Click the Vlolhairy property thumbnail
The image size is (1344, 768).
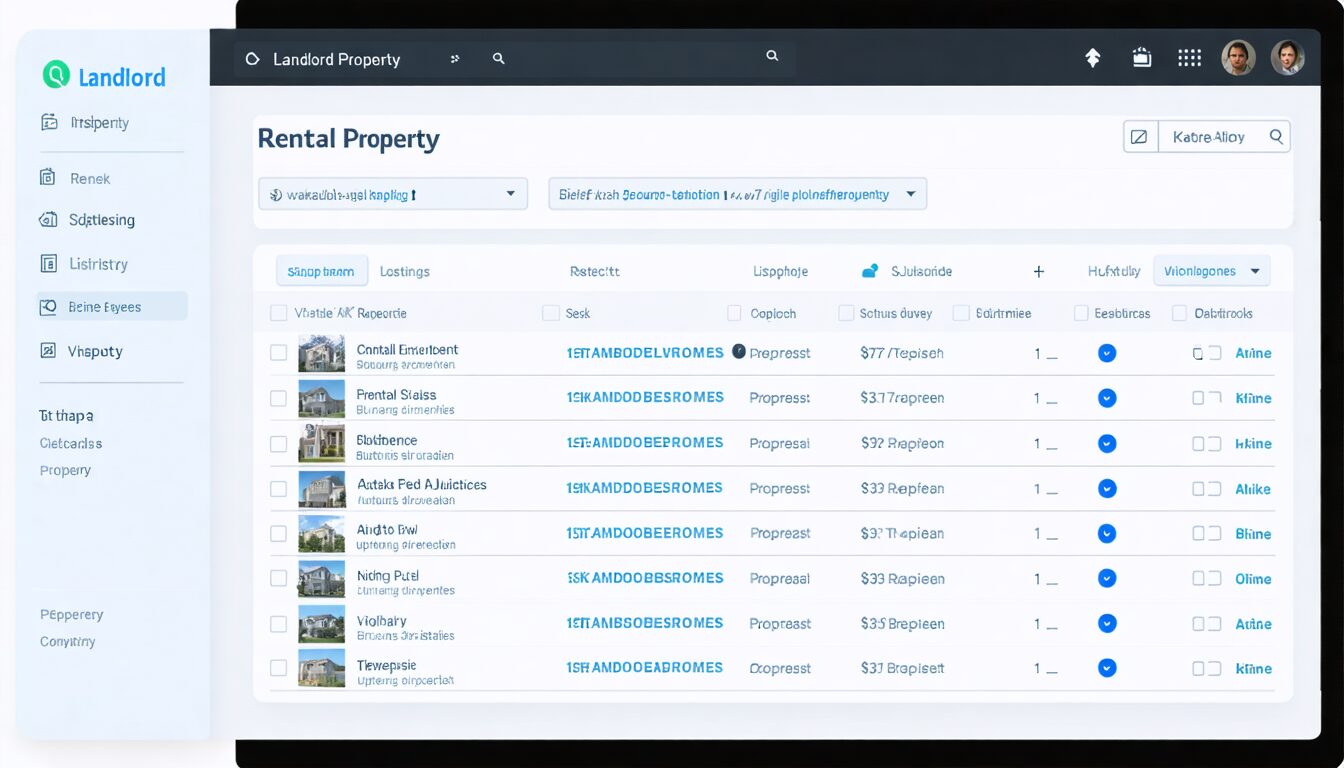tap(321, 624)
